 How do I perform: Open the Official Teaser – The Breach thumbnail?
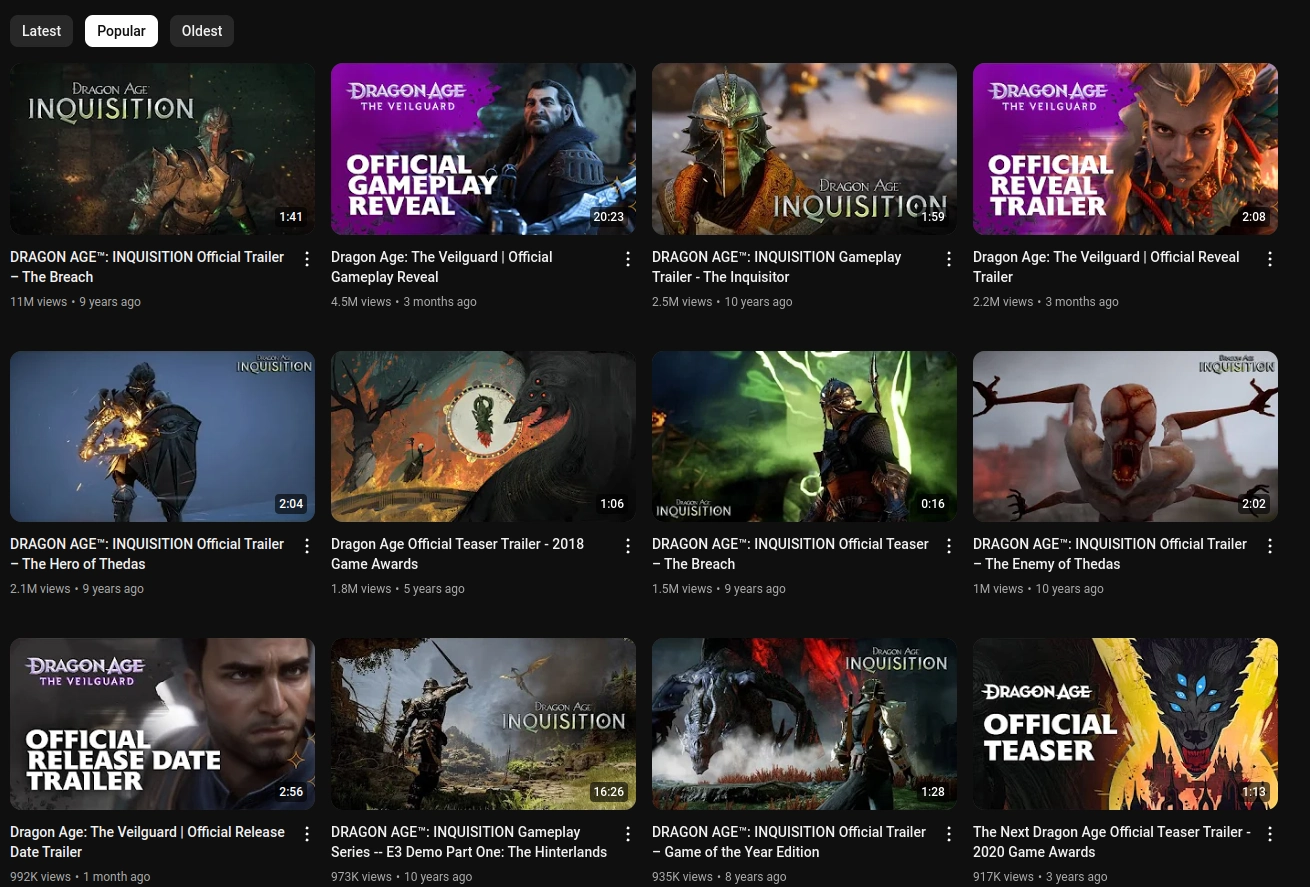click(x=804, y=436)
